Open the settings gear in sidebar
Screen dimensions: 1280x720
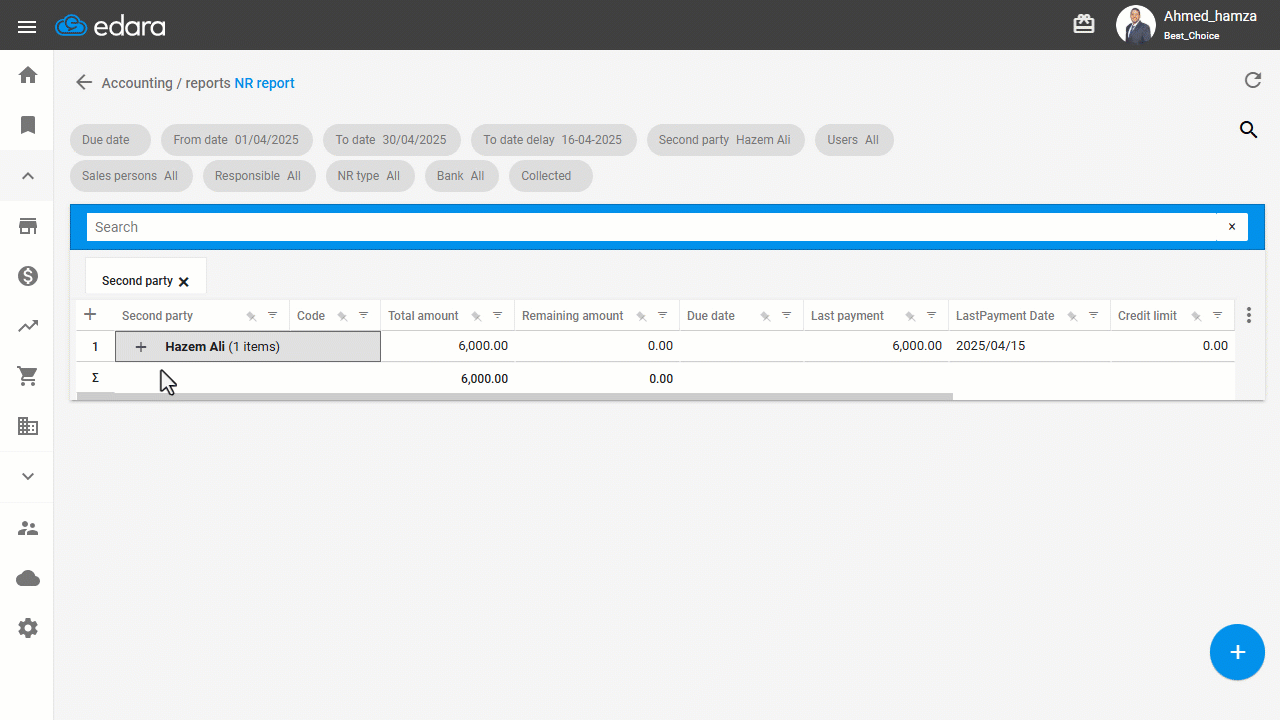click(x=28, y=628)
